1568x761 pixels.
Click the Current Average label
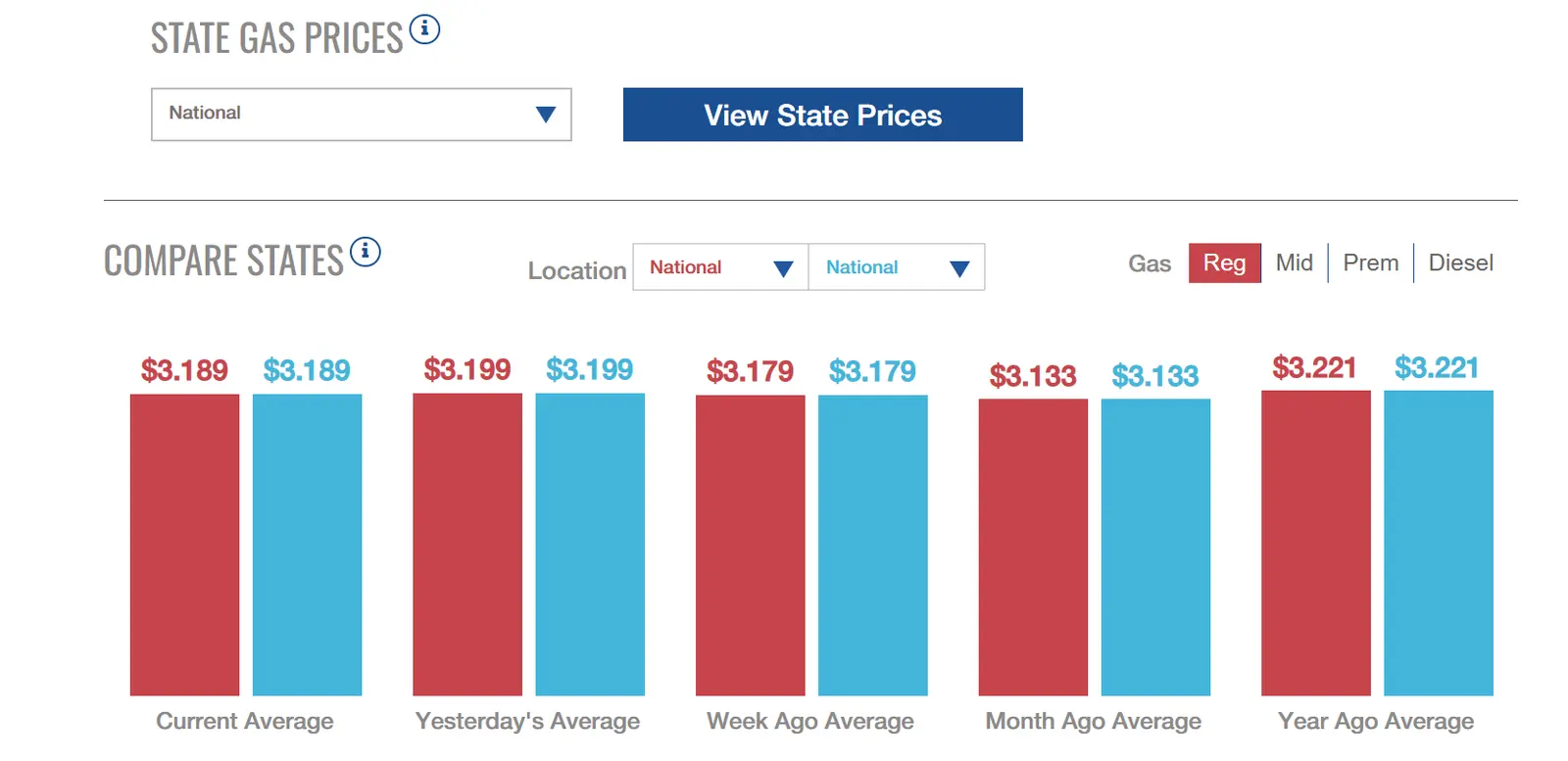[245, 722]
